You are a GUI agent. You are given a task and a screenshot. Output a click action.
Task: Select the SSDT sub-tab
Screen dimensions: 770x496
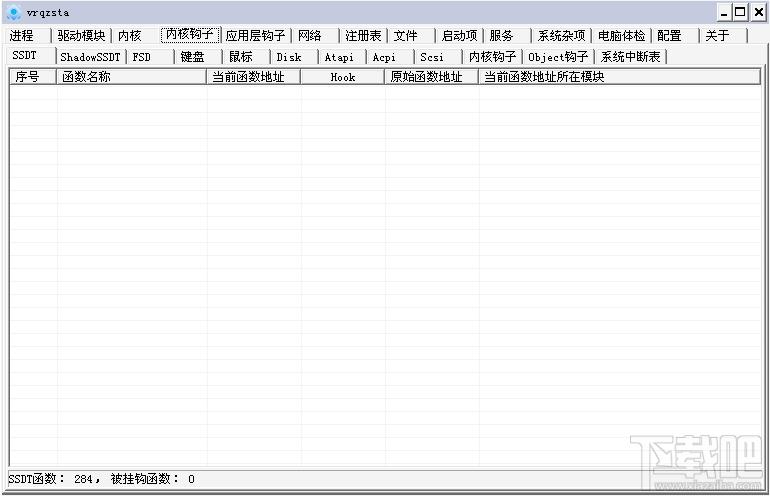(x=31, y=55)
